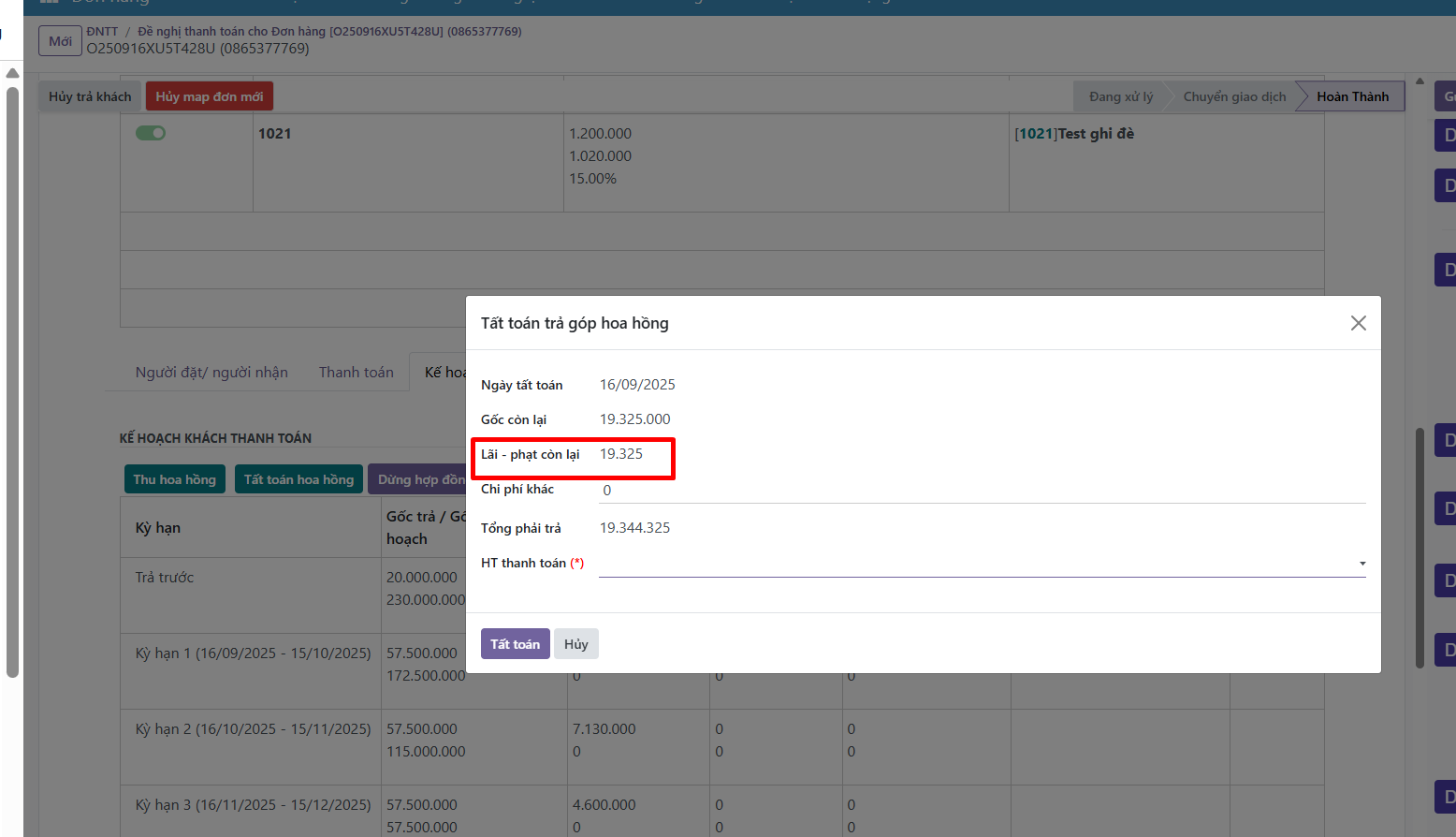
Task: Click the Chi phí khác input field
Action: click(982, 491)
